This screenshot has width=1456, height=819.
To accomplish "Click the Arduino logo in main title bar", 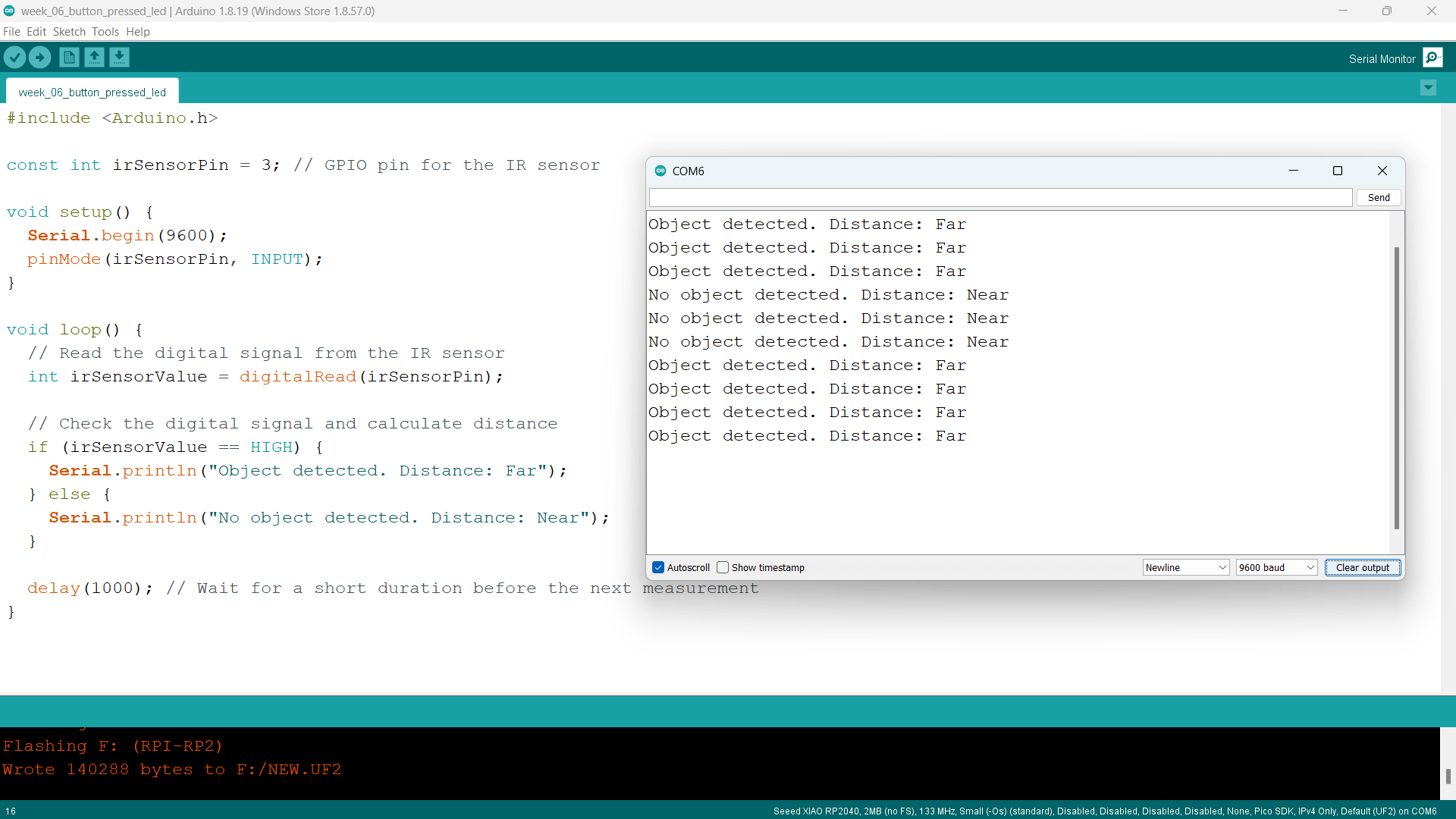I will (x=9, y=11).
